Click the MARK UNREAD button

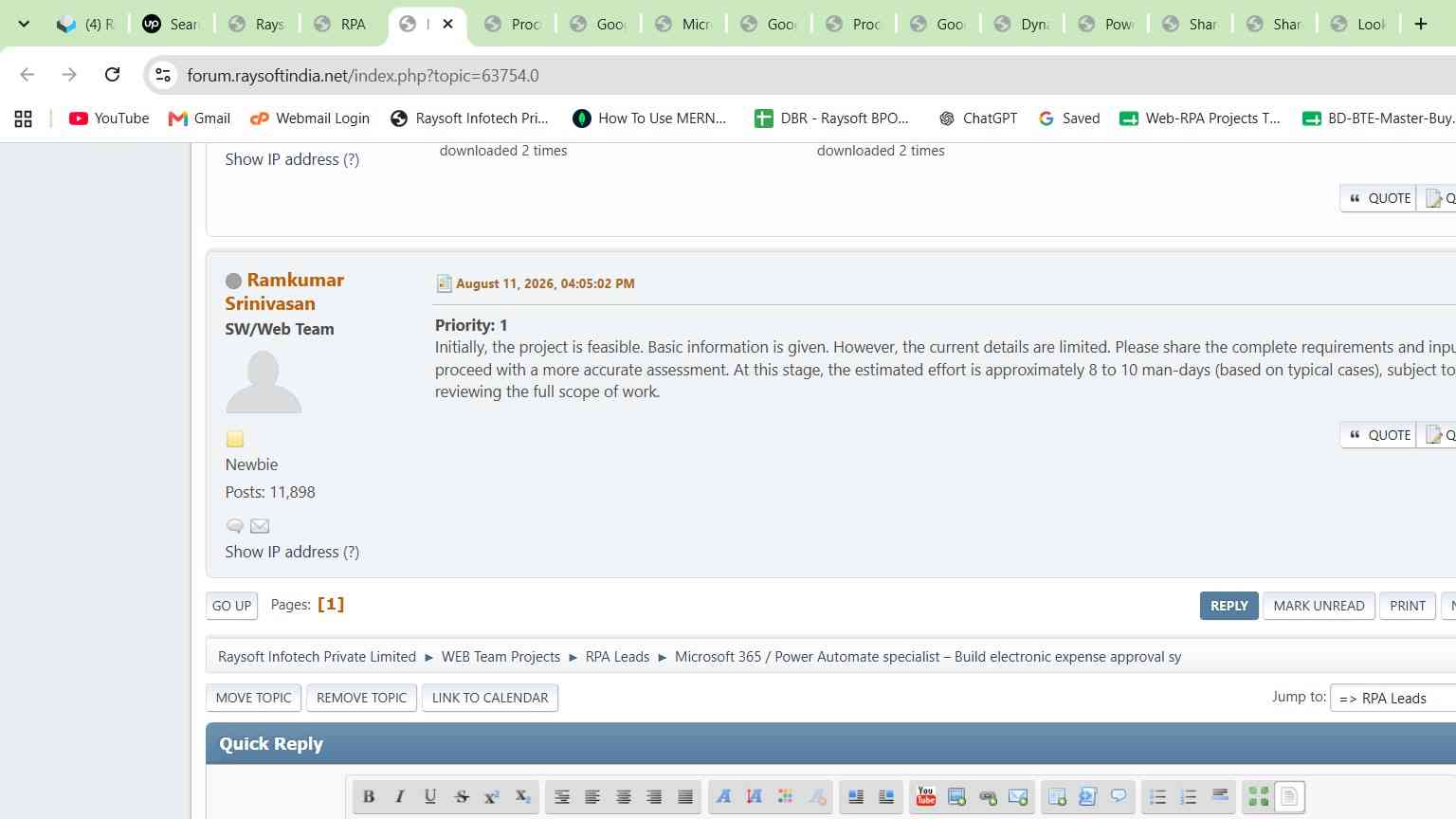coord(1319,606)
